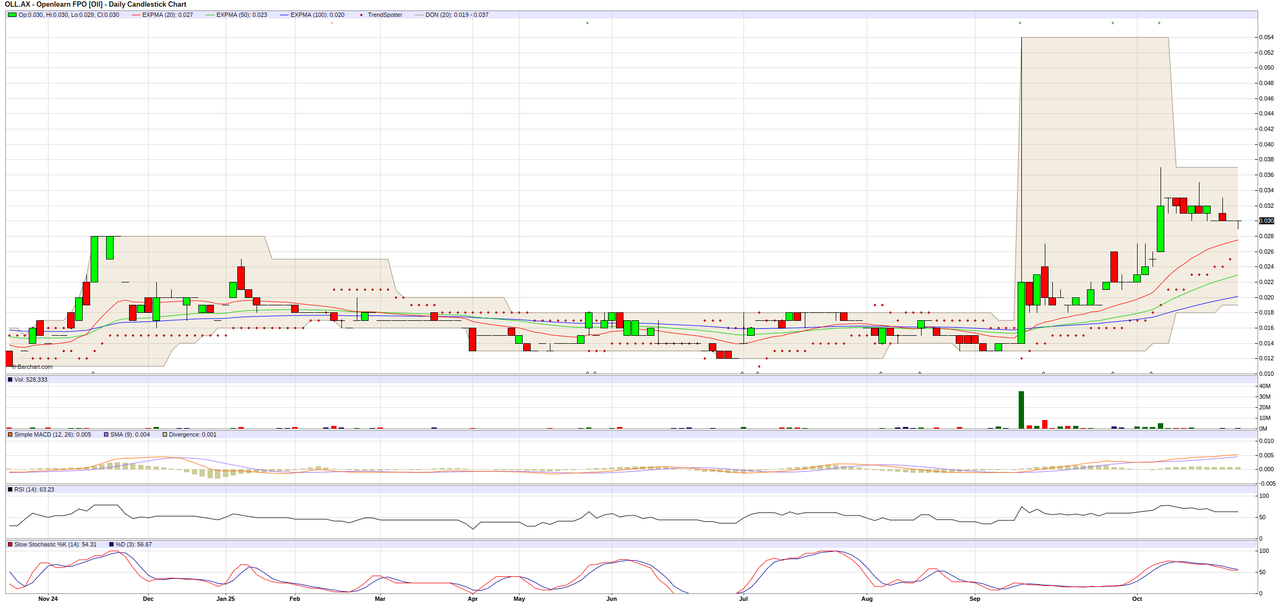Click the Sep date label

[975, 599]
